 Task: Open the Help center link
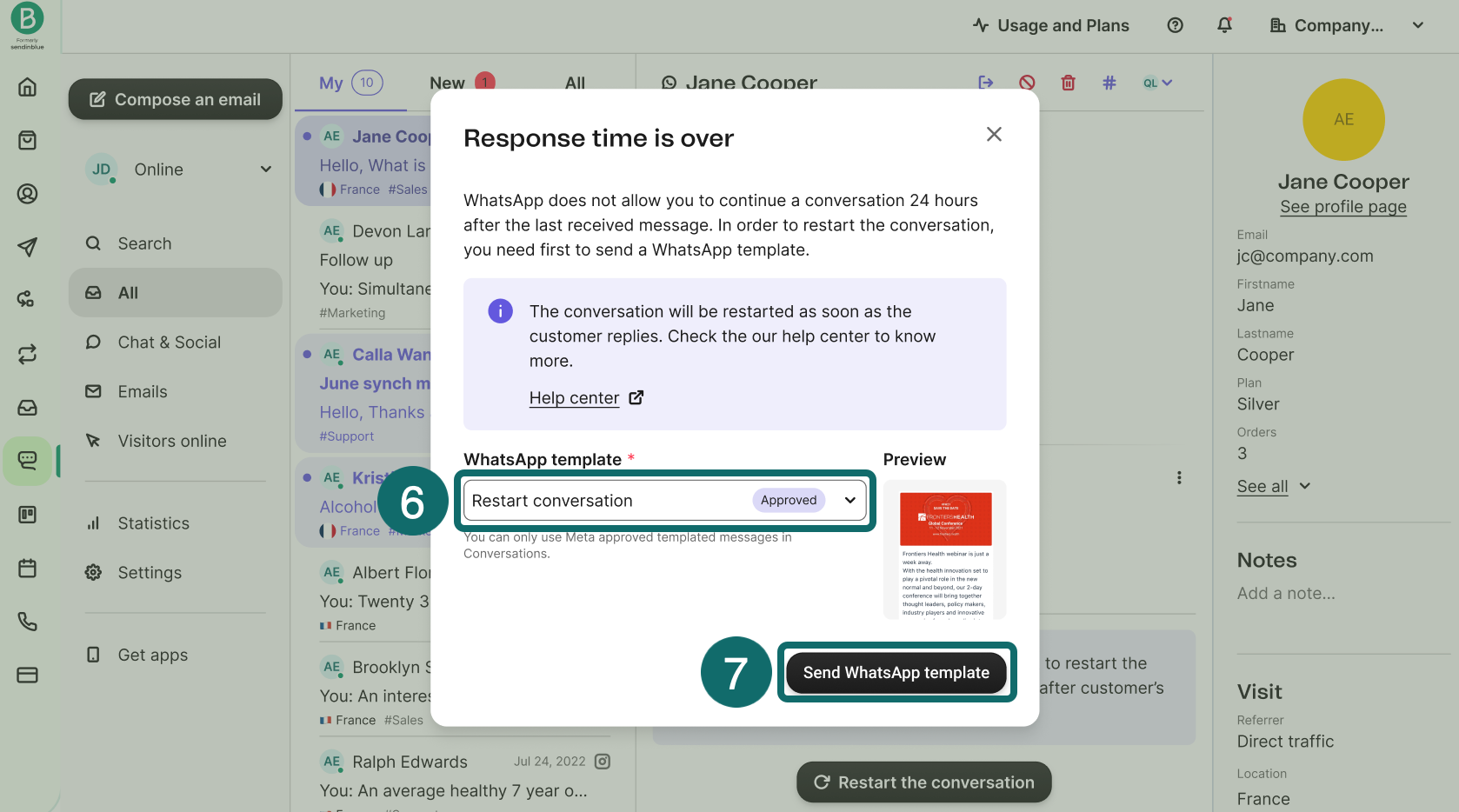575,398
